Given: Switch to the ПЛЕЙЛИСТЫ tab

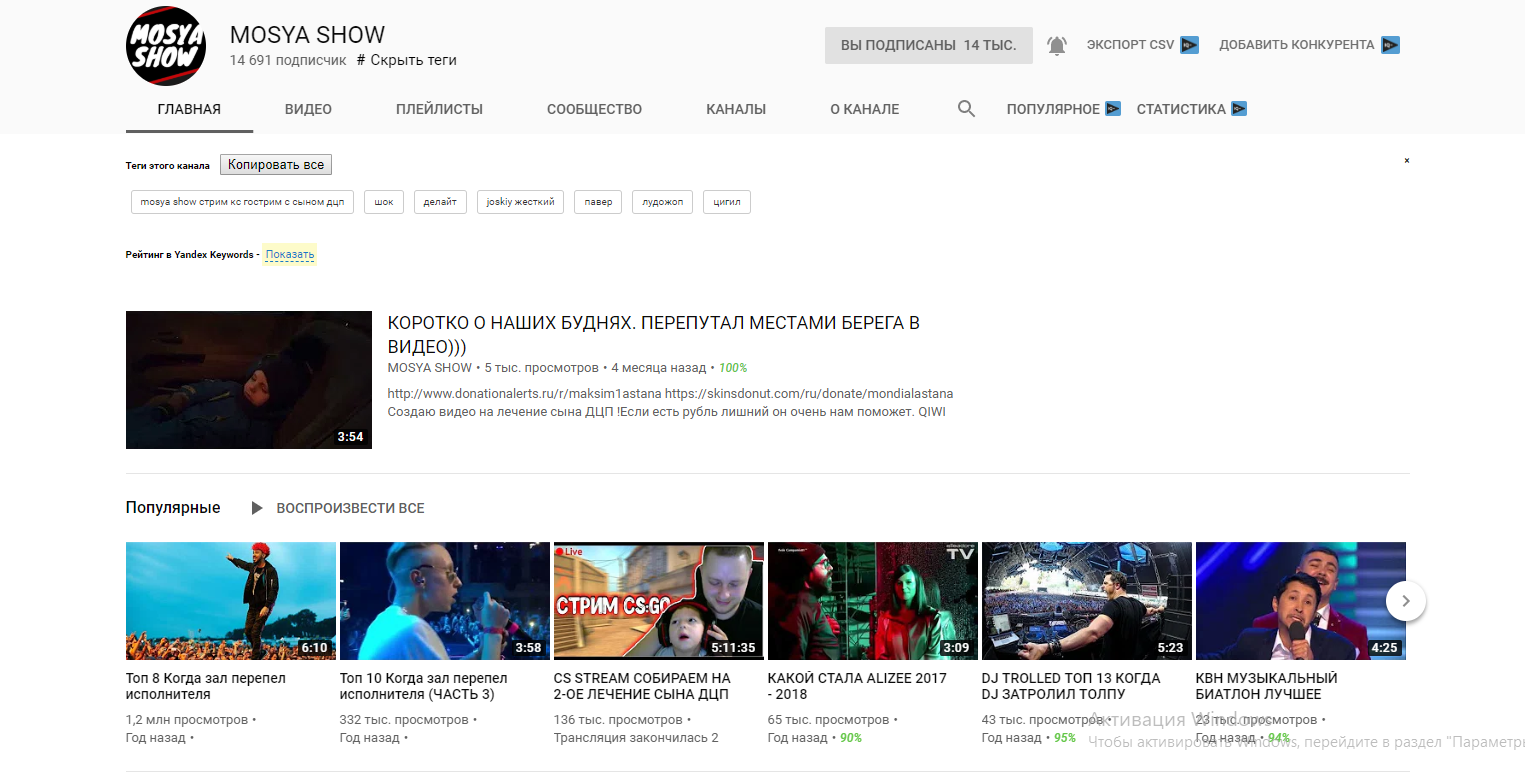Looking at the screenshot, I should pyautogui.click(x=439, y=109).
